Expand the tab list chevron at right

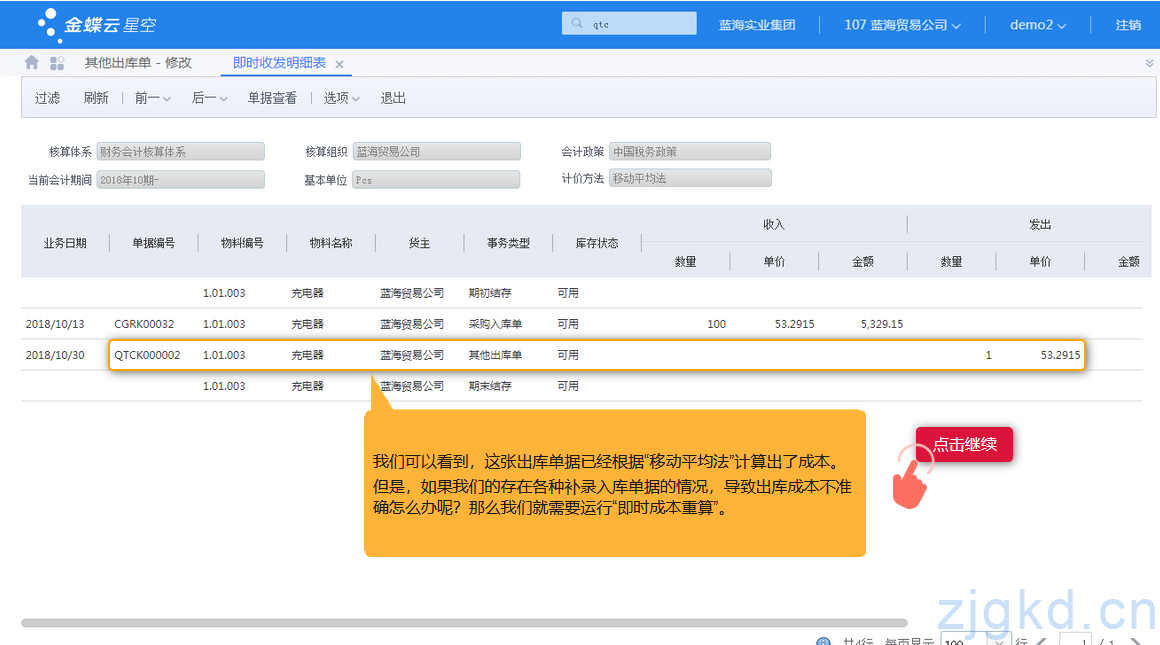pyautogui.click(x=1150, y=64)
